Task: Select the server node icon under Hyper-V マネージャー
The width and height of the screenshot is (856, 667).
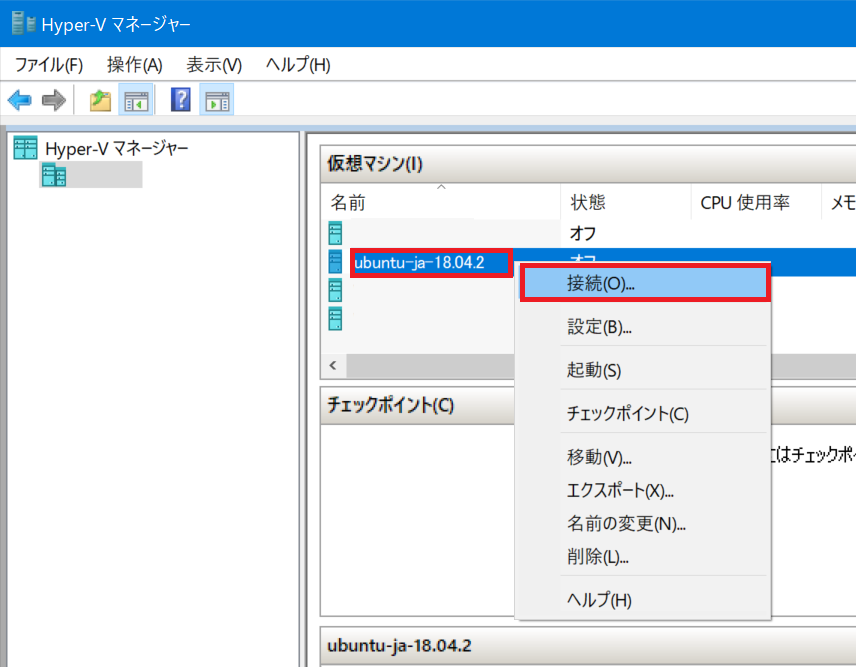Action: (x=54, y=175)
